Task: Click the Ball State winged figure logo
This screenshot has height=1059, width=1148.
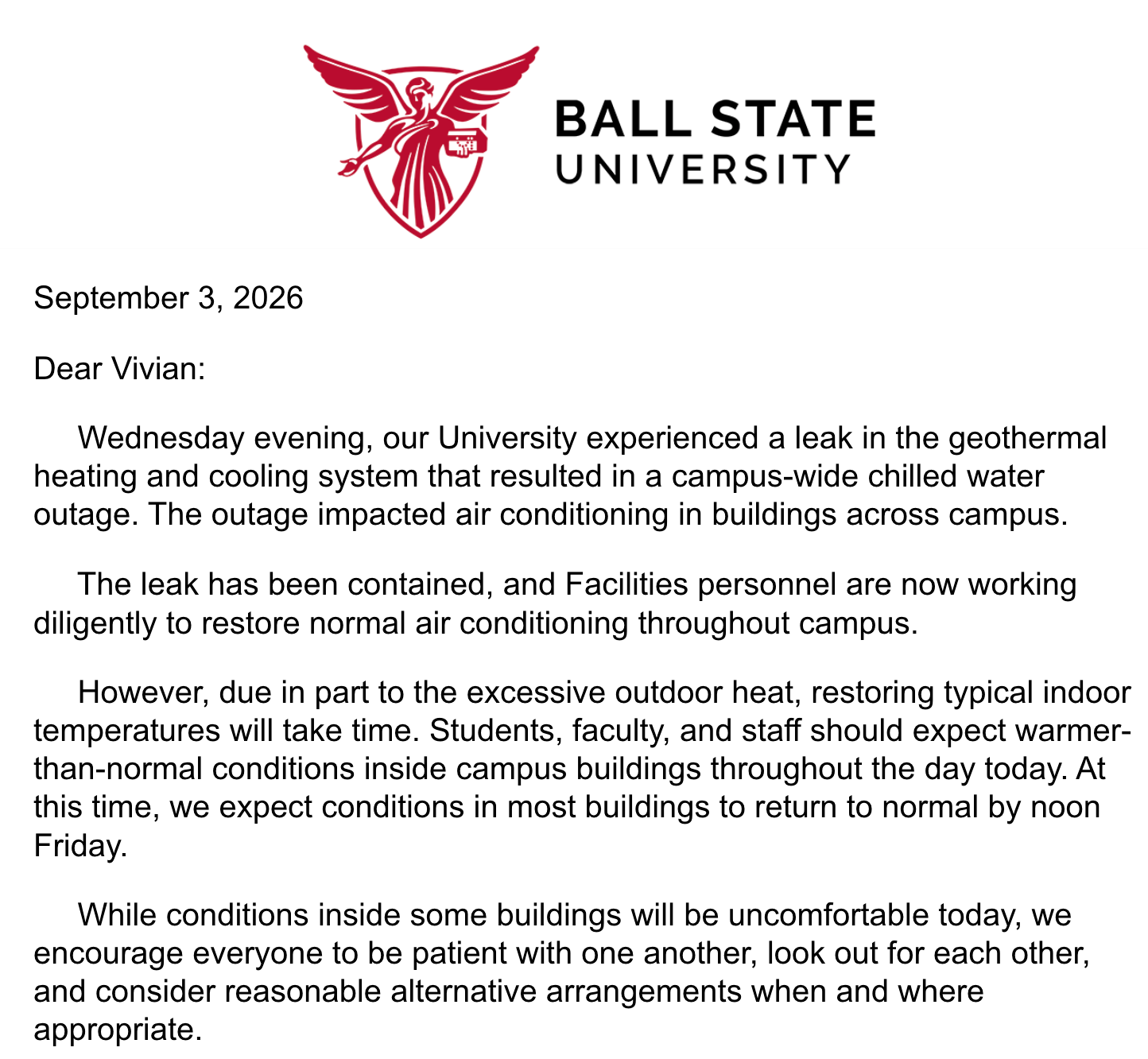Action: click(x=421, y=142)
